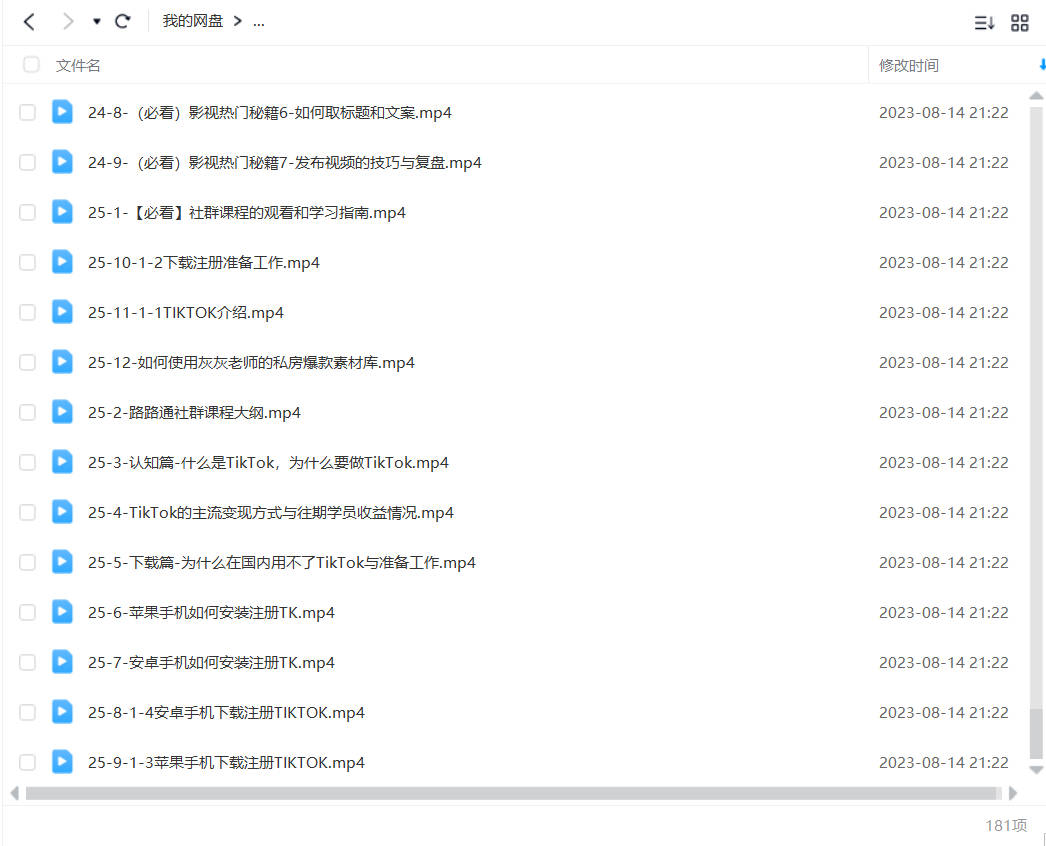Tick checkbox for 25-8-1-4安卓手机下载注册TIKTOK

(27, 713)
